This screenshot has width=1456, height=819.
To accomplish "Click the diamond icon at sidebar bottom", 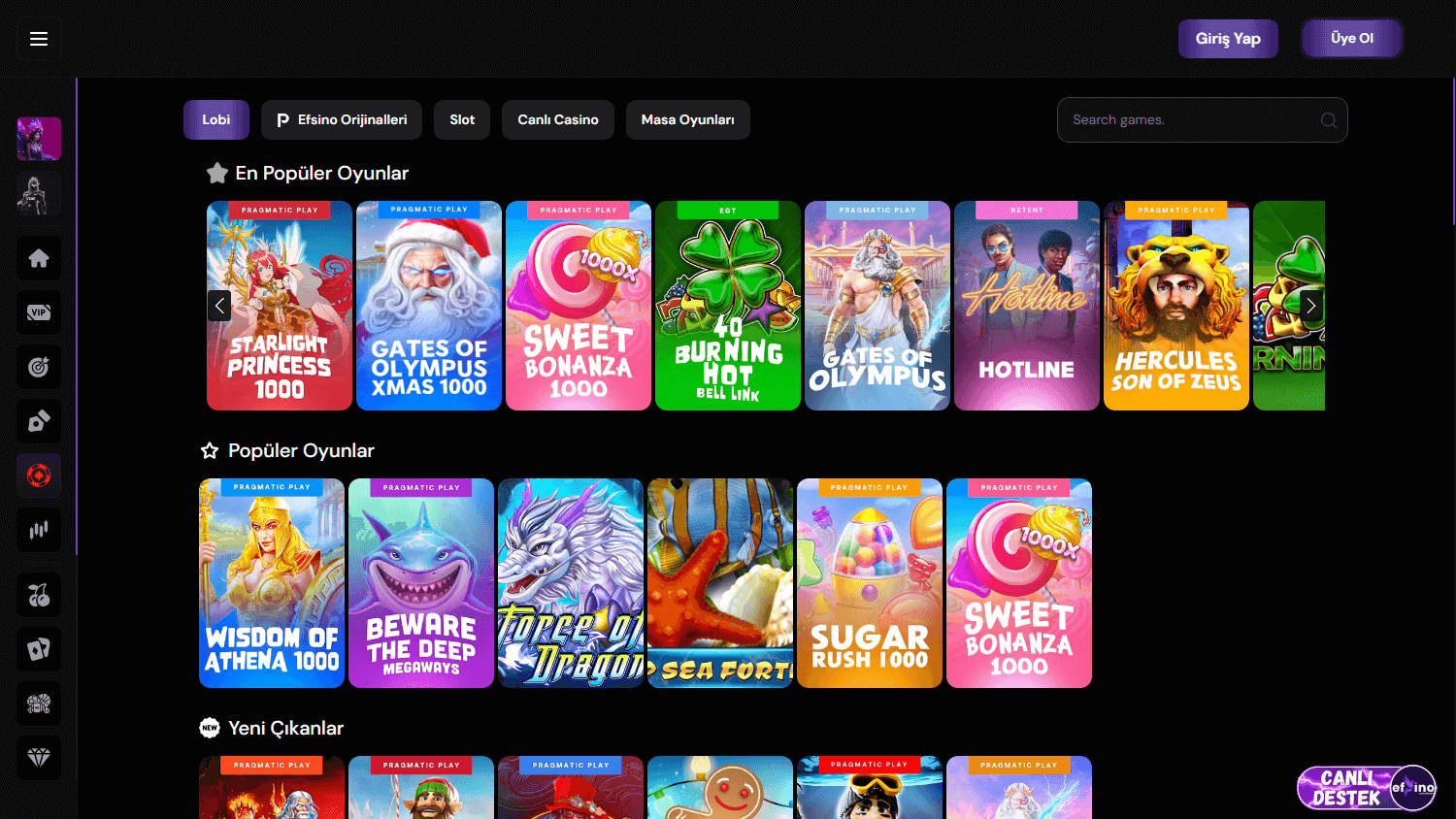I will pos(38,757).
